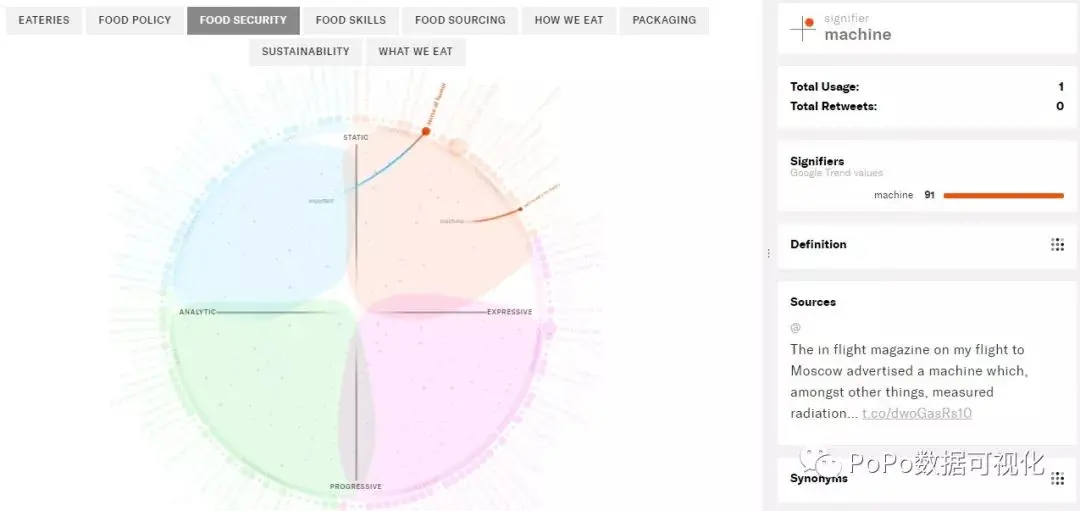Open the t.co source link
The height and width of the screenshot is (511, 1080).
pos(917,413)
